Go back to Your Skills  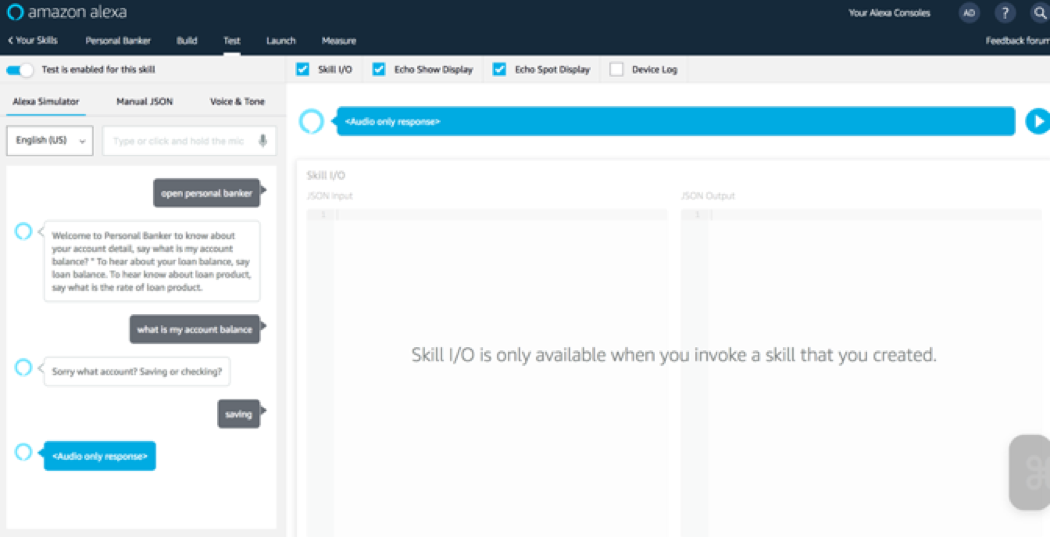[32, 40]
